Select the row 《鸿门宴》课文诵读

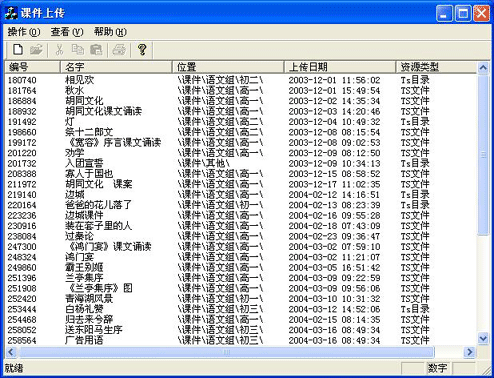click(x=241, y=247)
